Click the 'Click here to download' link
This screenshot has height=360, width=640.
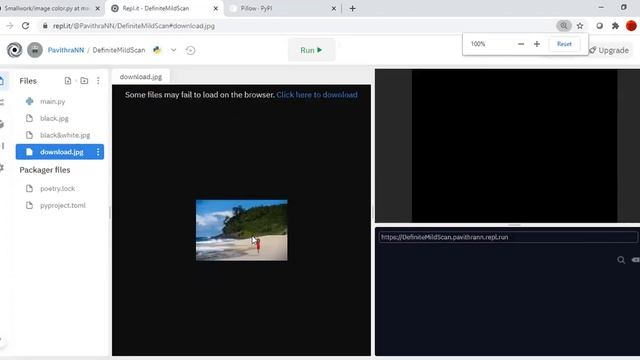(317, 95)
